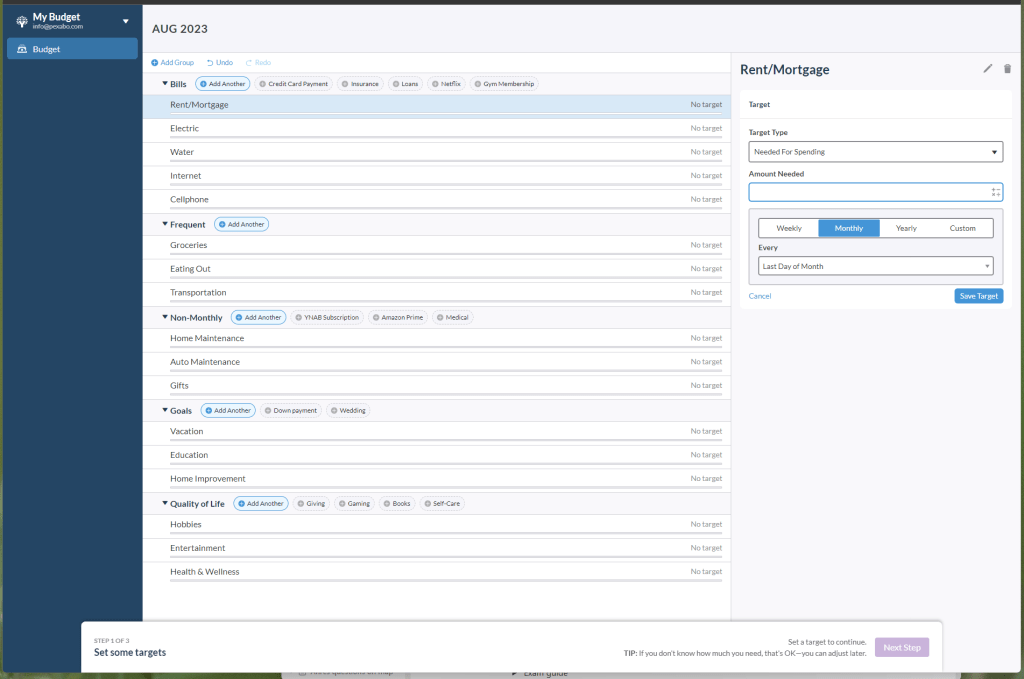Select the Electric category row
This screenshot has width=1024, height=679.
pyautogui.click(x=437, y=130)
